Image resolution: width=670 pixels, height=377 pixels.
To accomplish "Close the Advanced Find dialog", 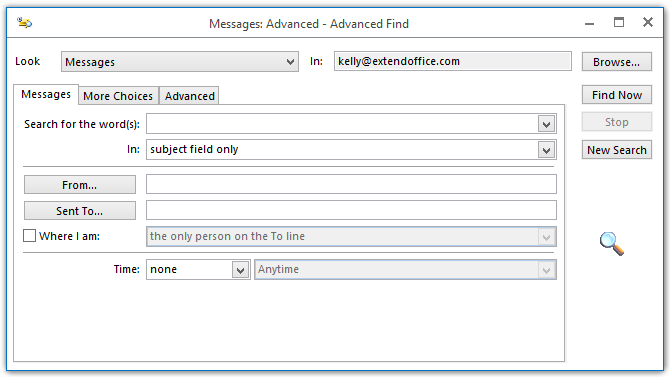I will (x=648, y=22).
